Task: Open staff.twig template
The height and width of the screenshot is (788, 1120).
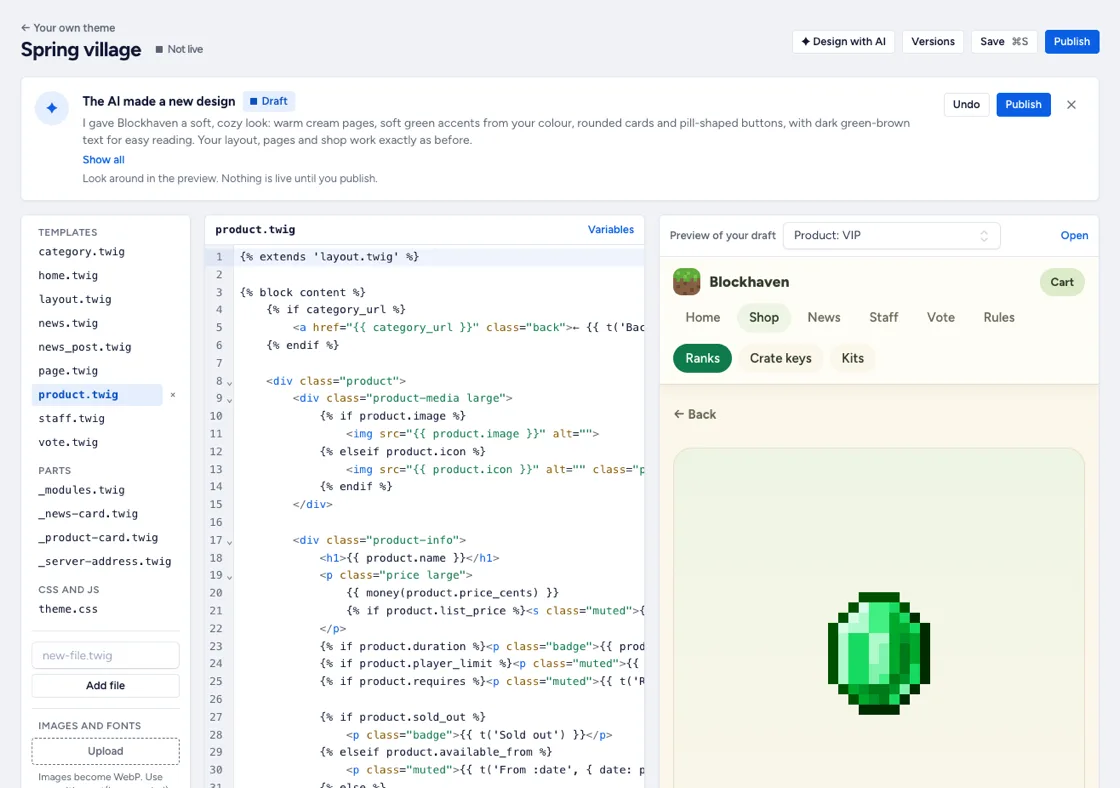Action: pos(71,418)
